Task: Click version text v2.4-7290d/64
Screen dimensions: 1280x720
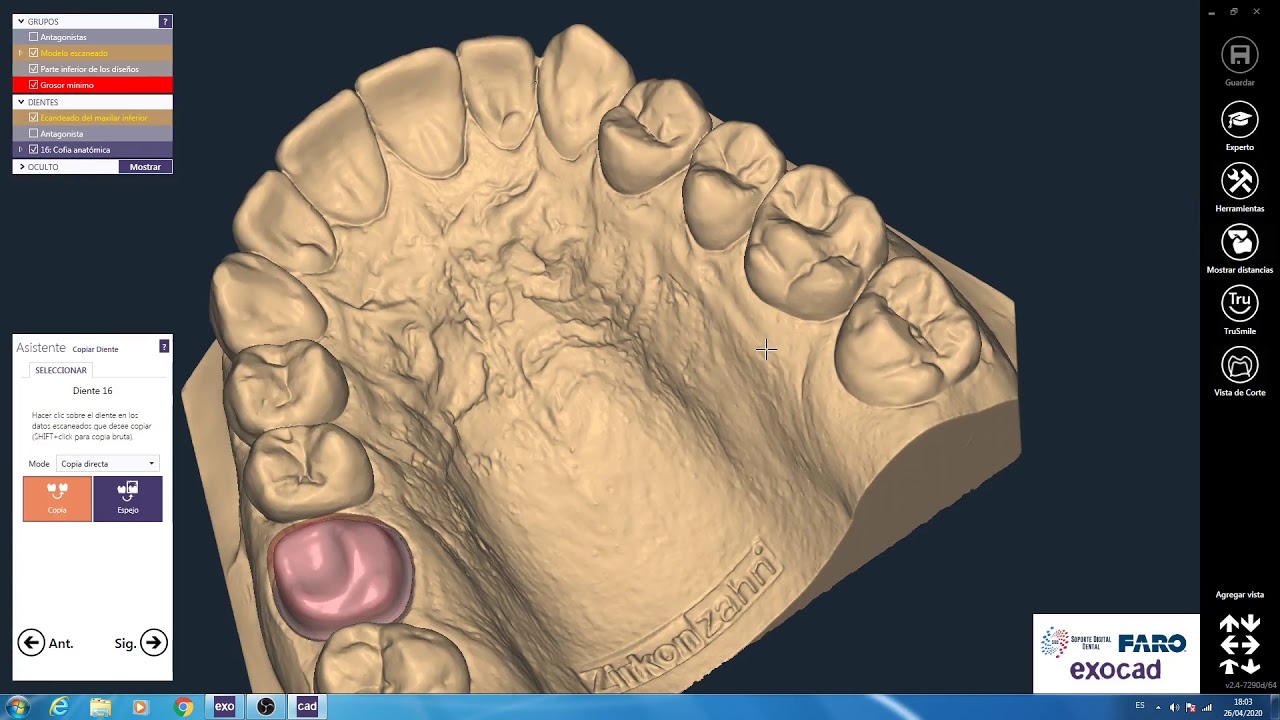Action: [1251, 685]
